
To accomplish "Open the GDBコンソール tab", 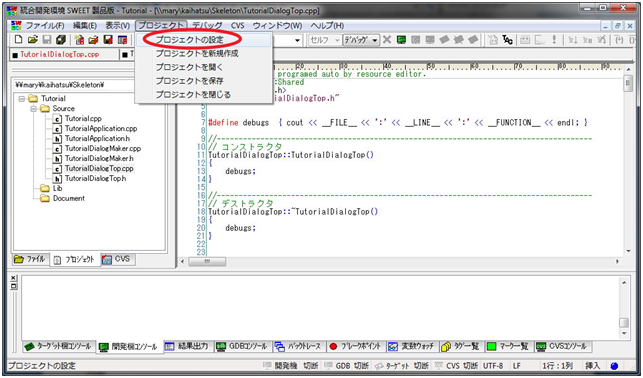I will click(x=242, y=346).
